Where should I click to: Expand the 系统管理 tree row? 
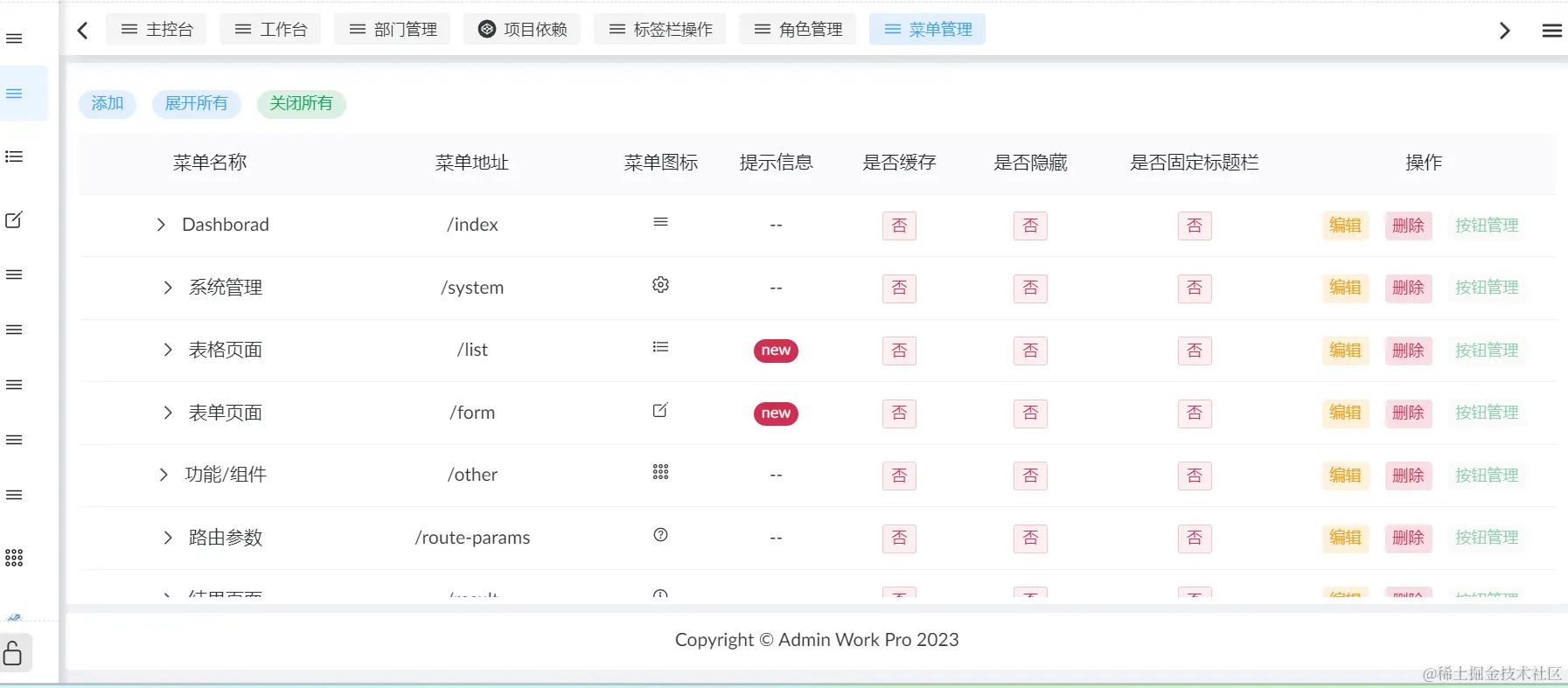click(168, 288)
